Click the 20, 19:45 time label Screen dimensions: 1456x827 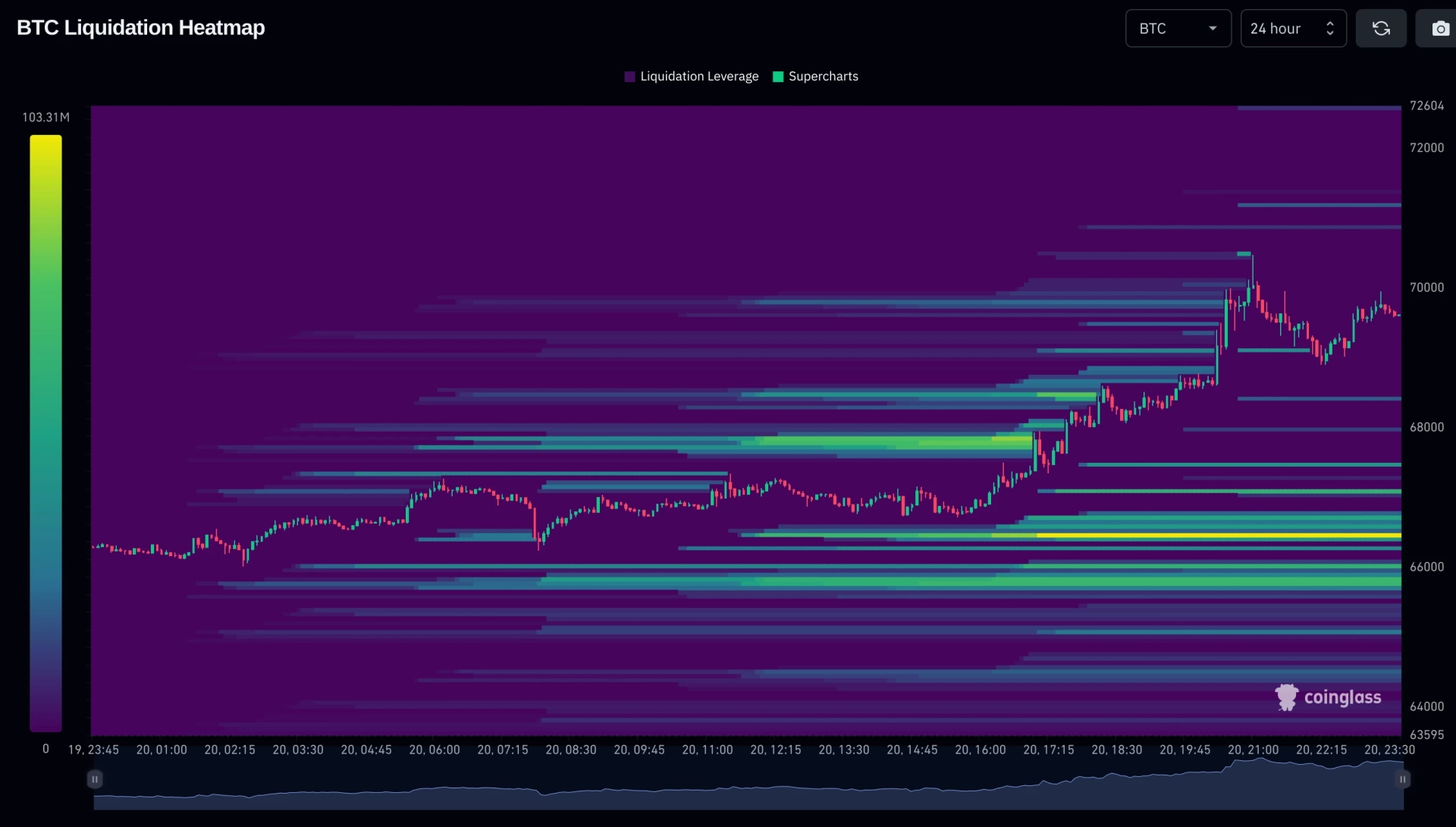tap(1185, 750)
